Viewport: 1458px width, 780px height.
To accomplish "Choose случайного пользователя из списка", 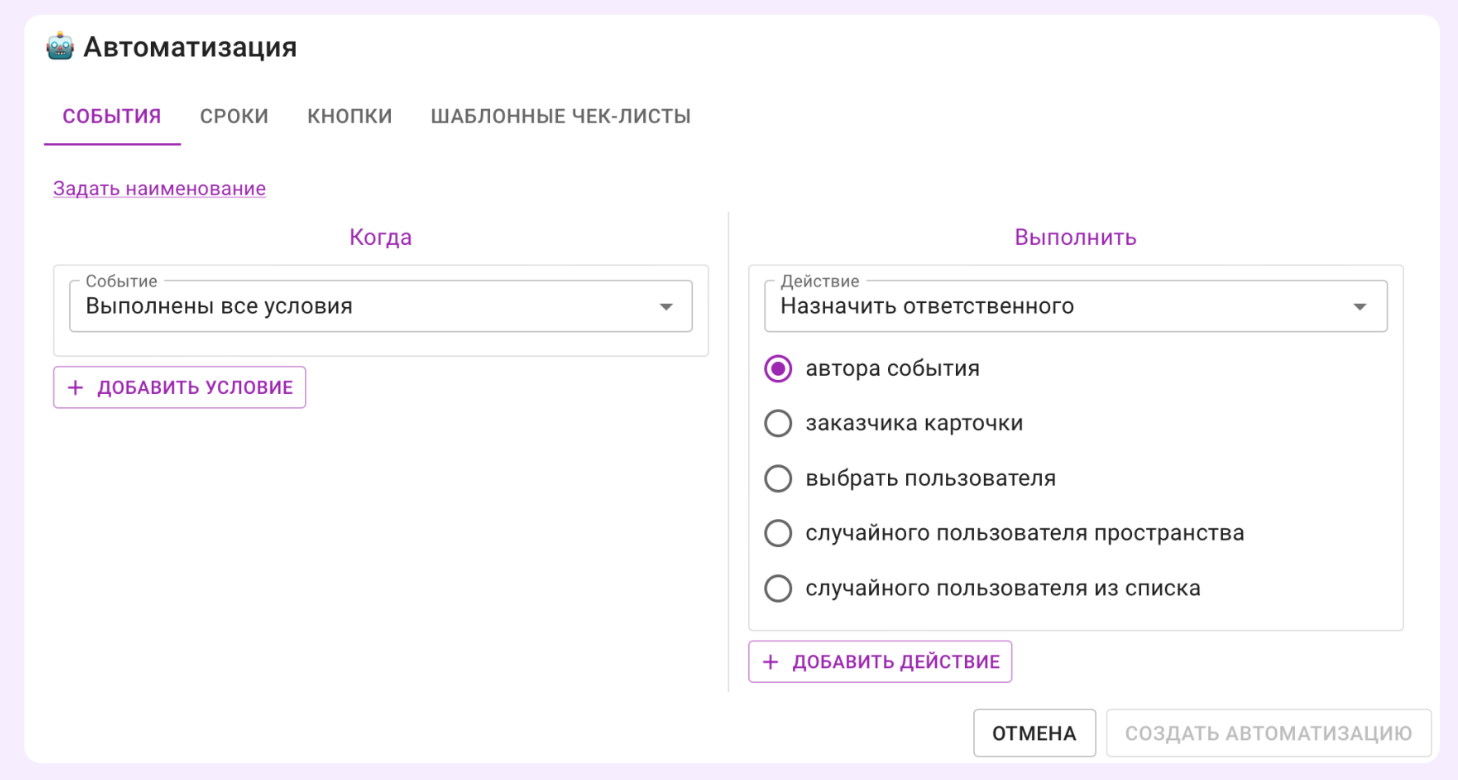I will [778, 588].
